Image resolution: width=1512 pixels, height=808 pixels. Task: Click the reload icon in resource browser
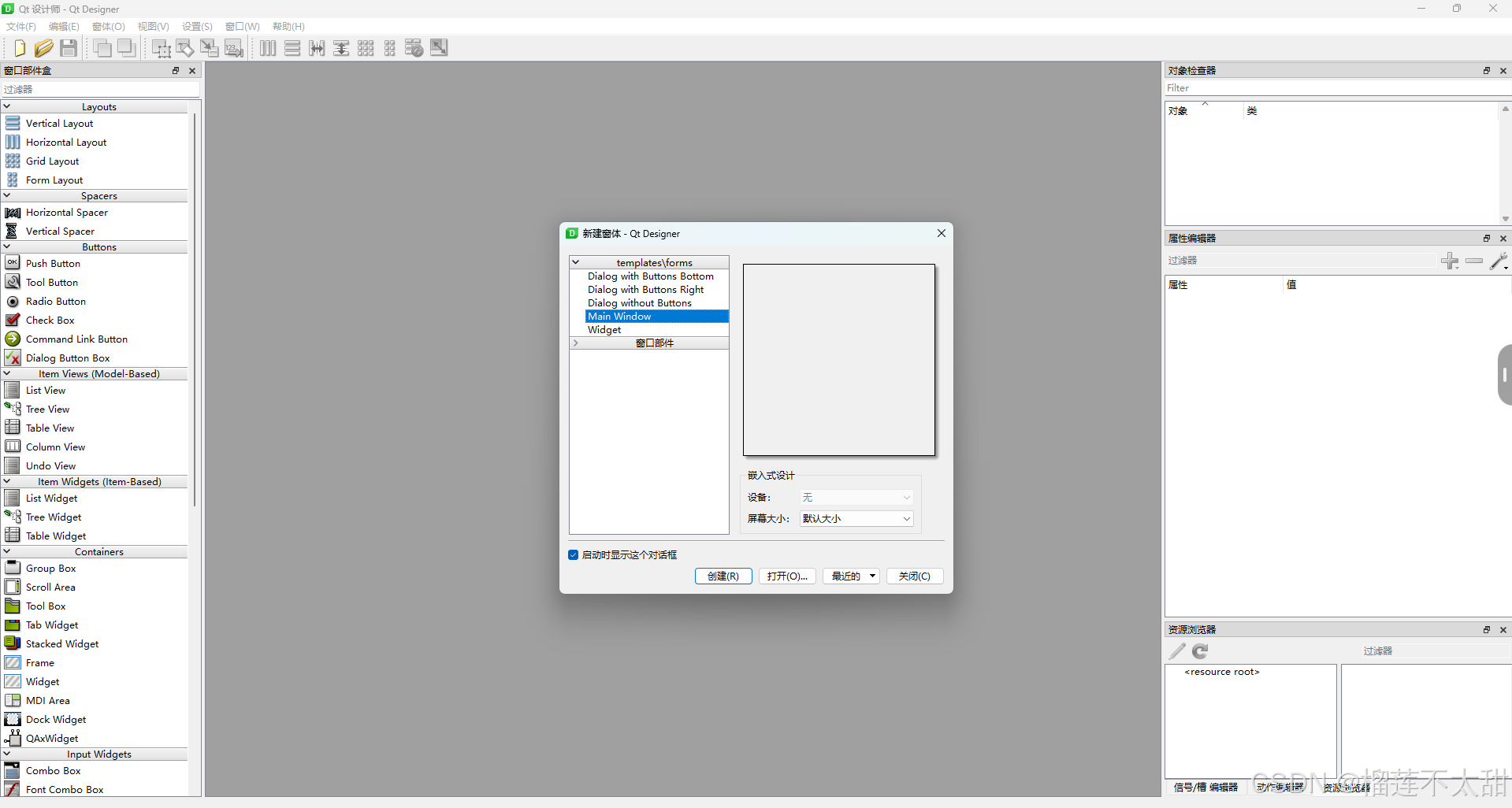[x=1200, y=651]
